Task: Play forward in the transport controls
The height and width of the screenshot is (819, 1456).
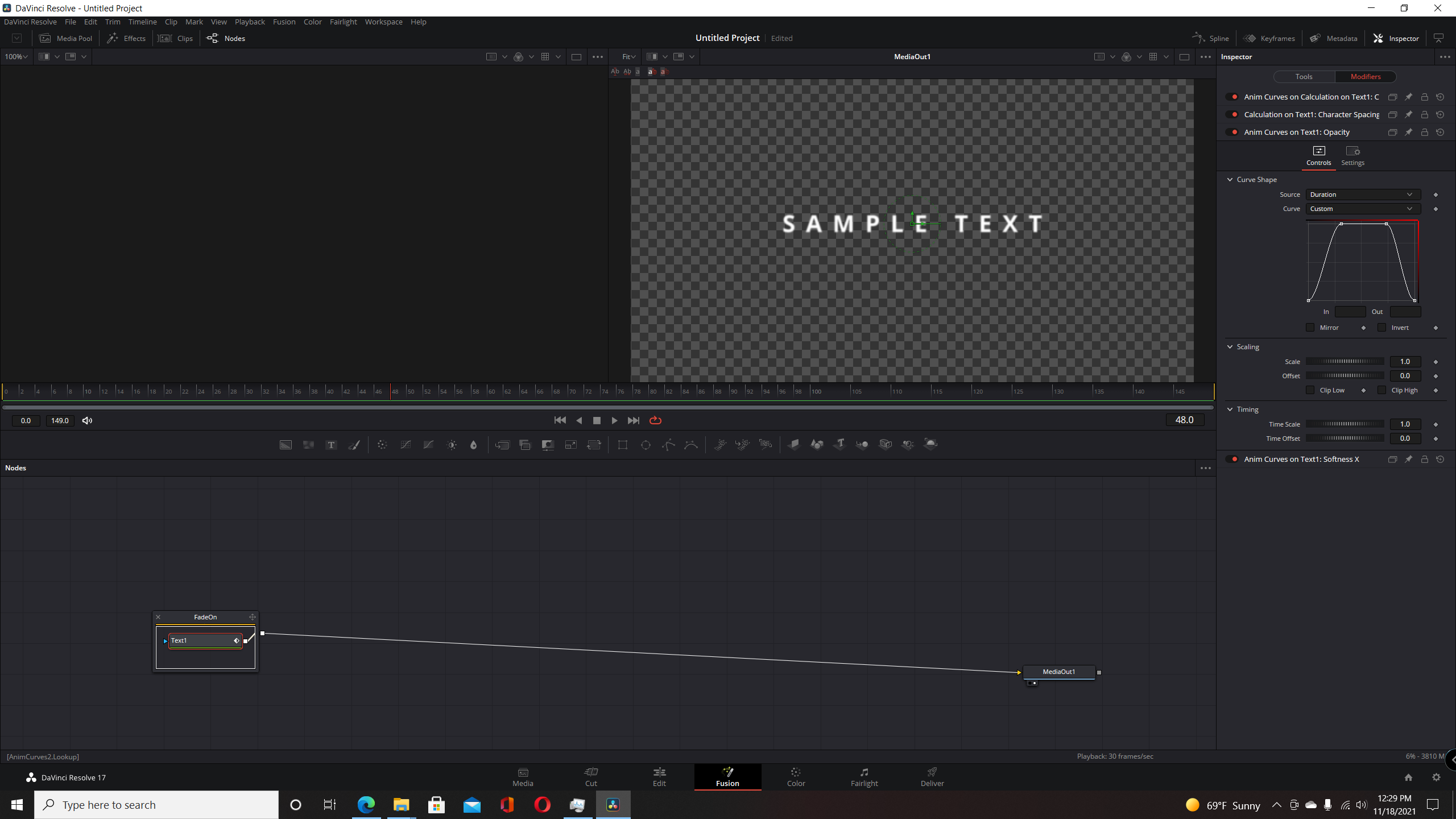Action: (x=614, y=420)
